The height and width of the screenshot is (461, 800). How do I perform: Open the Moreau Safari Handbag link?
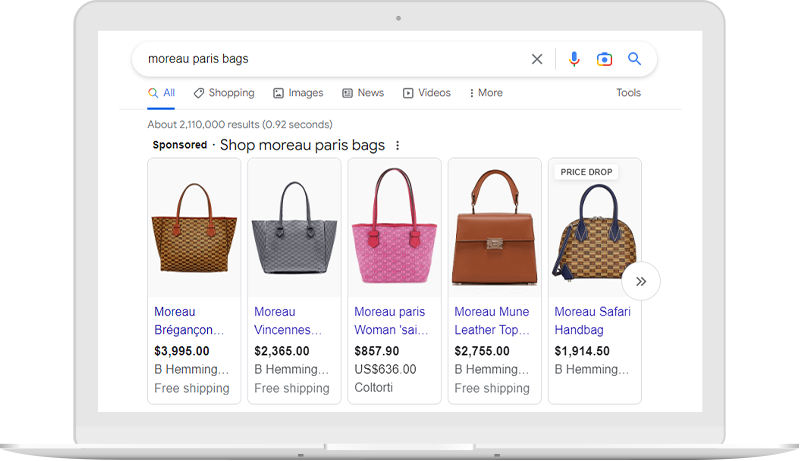[593, 321]
